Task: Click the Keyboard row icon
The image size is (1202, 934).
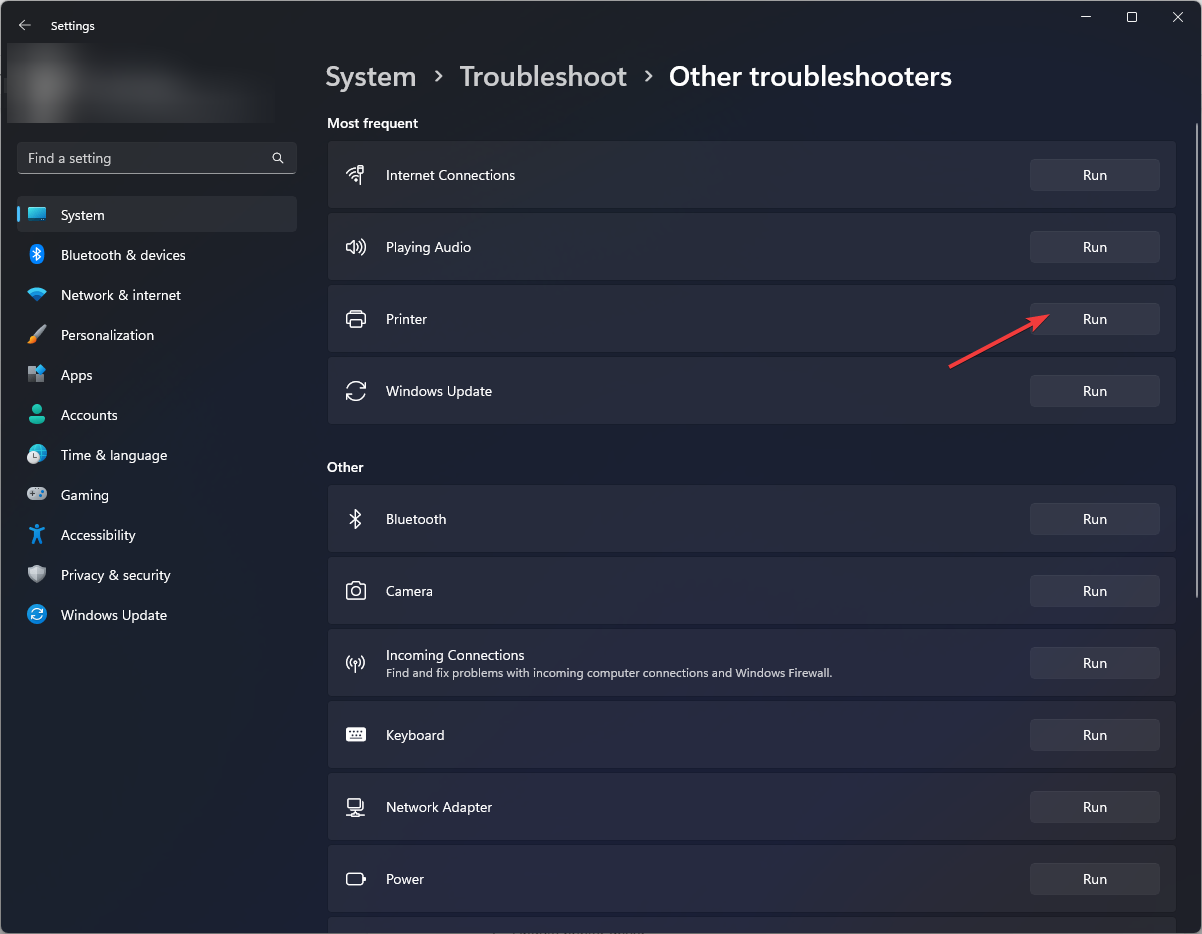Action: (x=355, y=735)
